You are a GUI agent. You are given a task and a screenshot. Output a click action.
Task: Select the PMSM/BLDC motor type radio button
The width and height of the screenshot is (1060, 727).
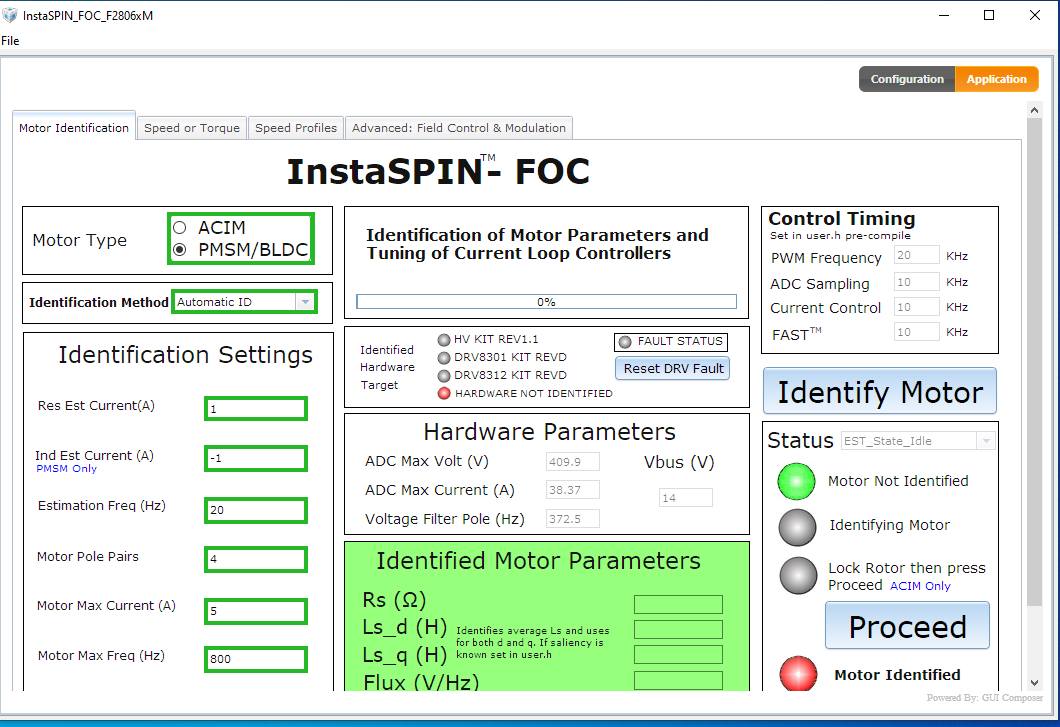tap(180, 250)
